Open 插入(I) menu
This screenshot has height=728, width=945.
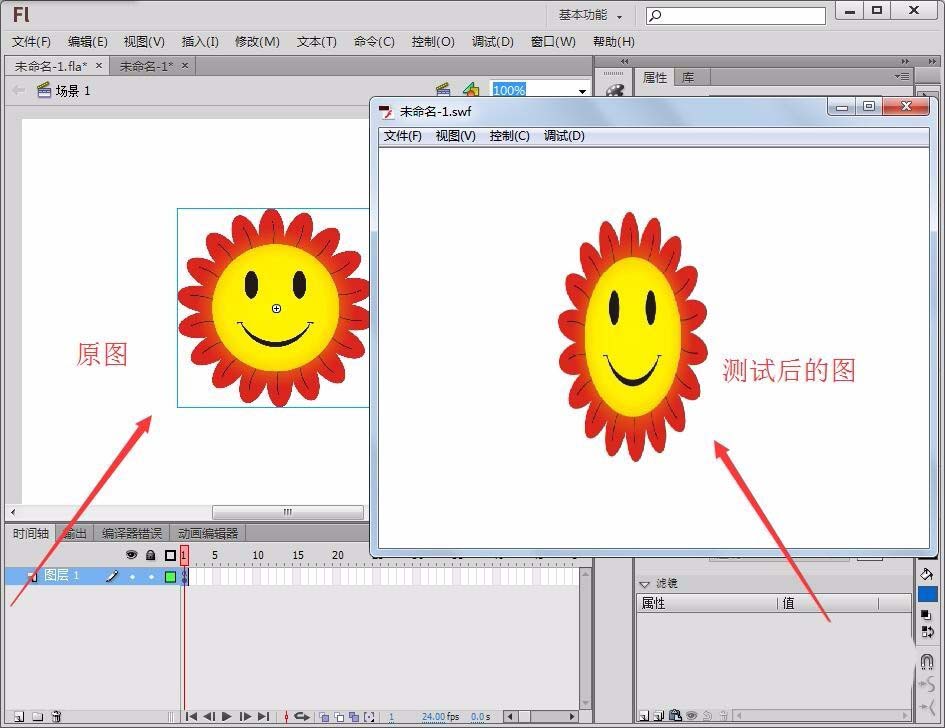200,42
